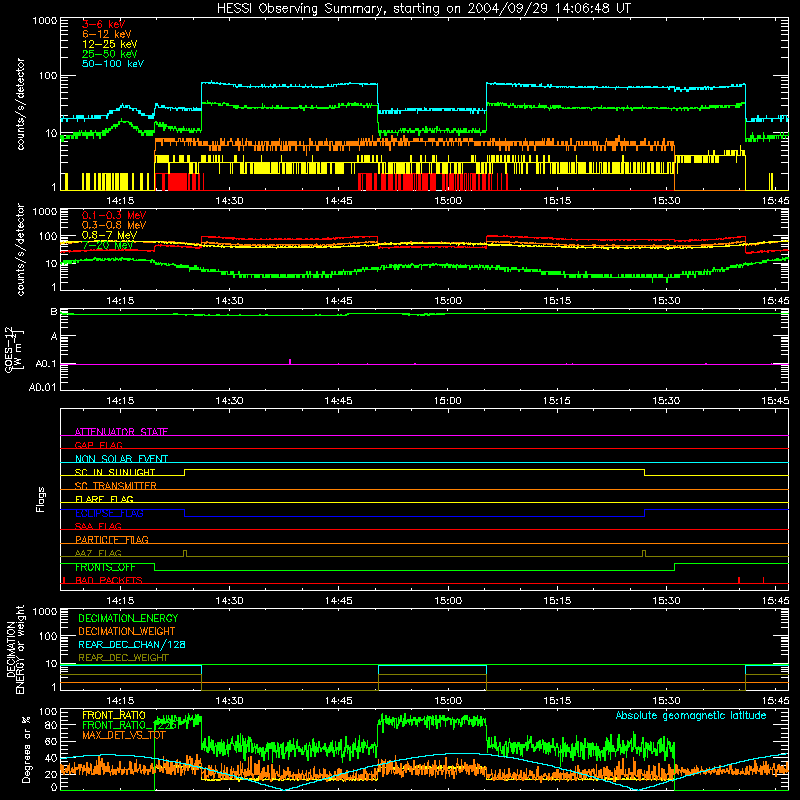The image size is (800, 800).
Task: Select the SAA_FLAG label
Action: pyautogui.click(x=98, y=526)
